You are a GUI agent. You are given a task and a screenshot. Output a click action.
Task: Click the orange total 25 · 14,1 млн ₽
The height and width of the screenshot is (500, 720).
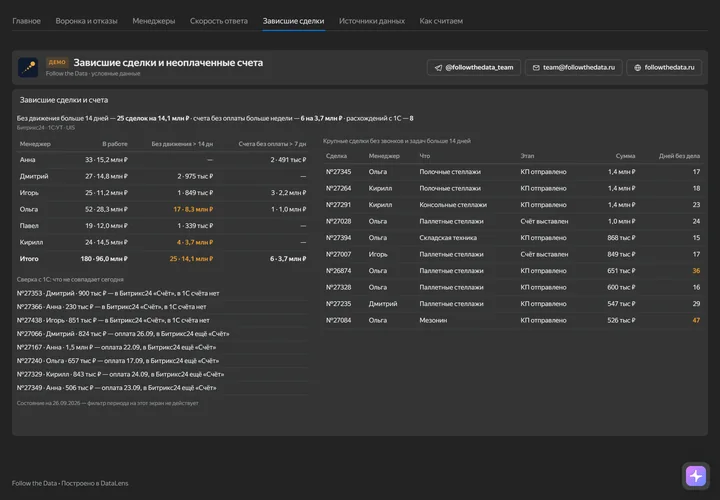tap(191, 259)
